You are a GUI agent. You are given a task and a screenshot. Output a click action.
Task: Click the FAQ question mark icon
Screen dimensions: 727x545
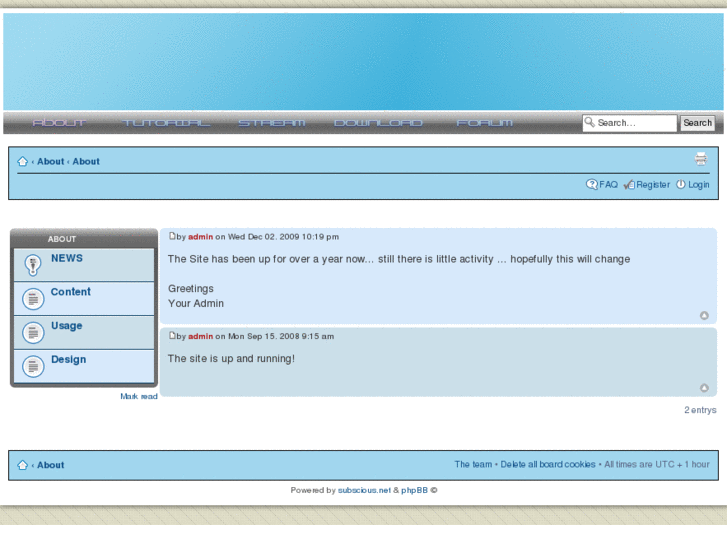pyautogui.click(x=592, y=185)
